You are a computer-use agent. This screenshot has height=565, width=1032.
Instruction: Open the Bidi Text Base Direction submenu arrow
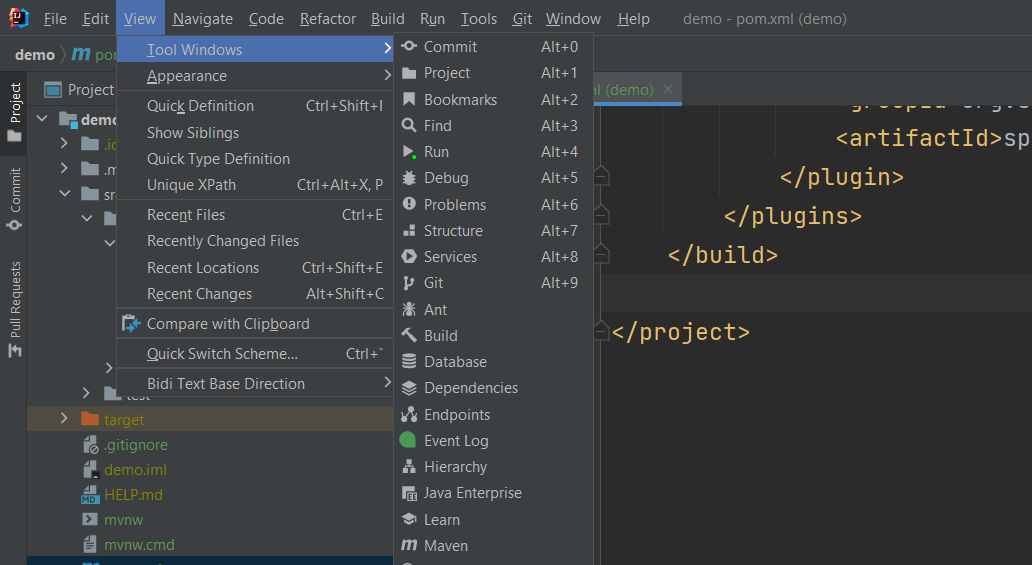(387, 383)
